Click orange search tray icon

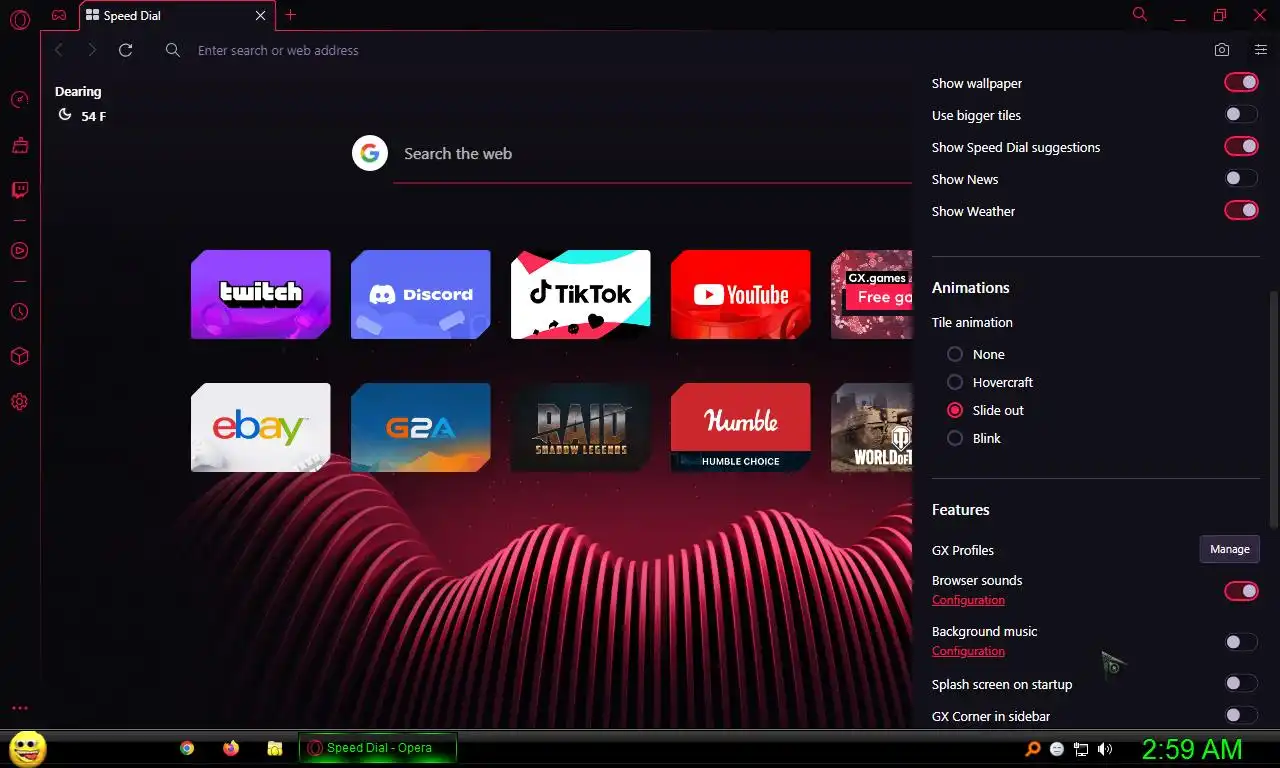[1033, 749]
